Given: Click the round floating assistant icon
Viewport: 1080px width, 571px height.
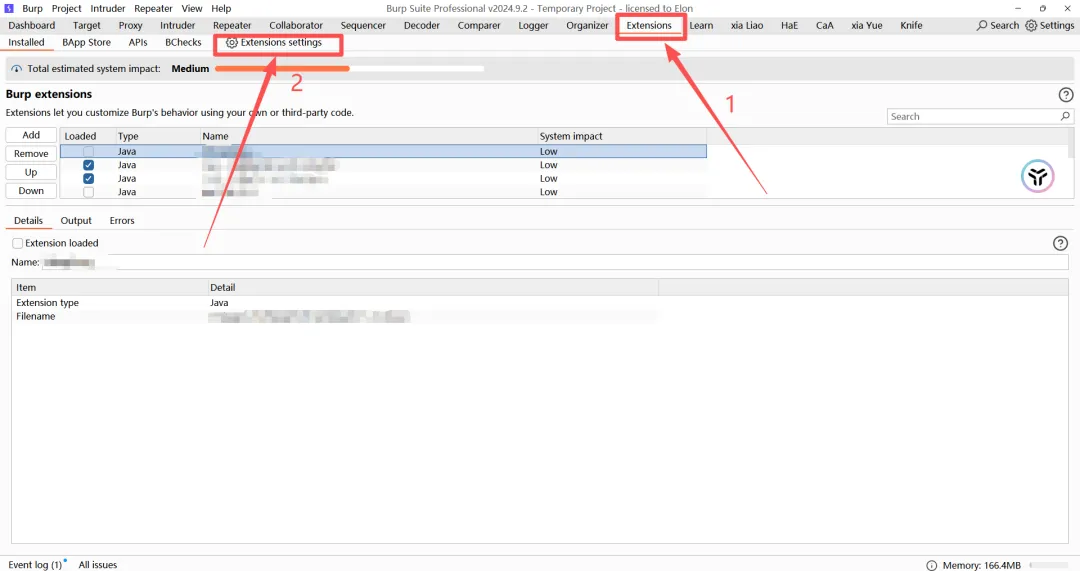Looking at the screenshot, I should pyautogui.click(x=1037, y=176).
